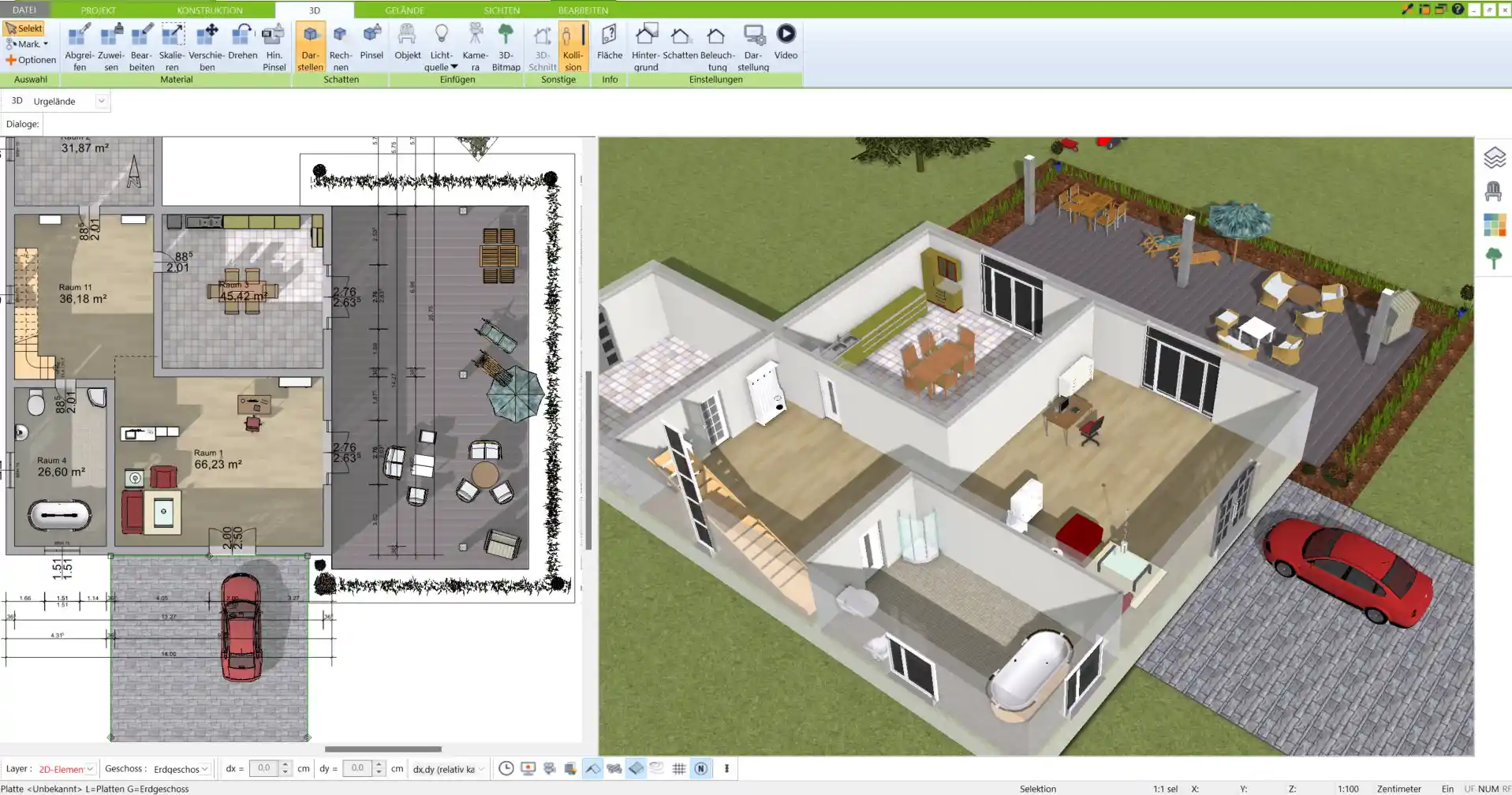This screenshot has width=1512, height=795.
Task: Switch to the SICHTEN tab
Action: tap(502, 10)
